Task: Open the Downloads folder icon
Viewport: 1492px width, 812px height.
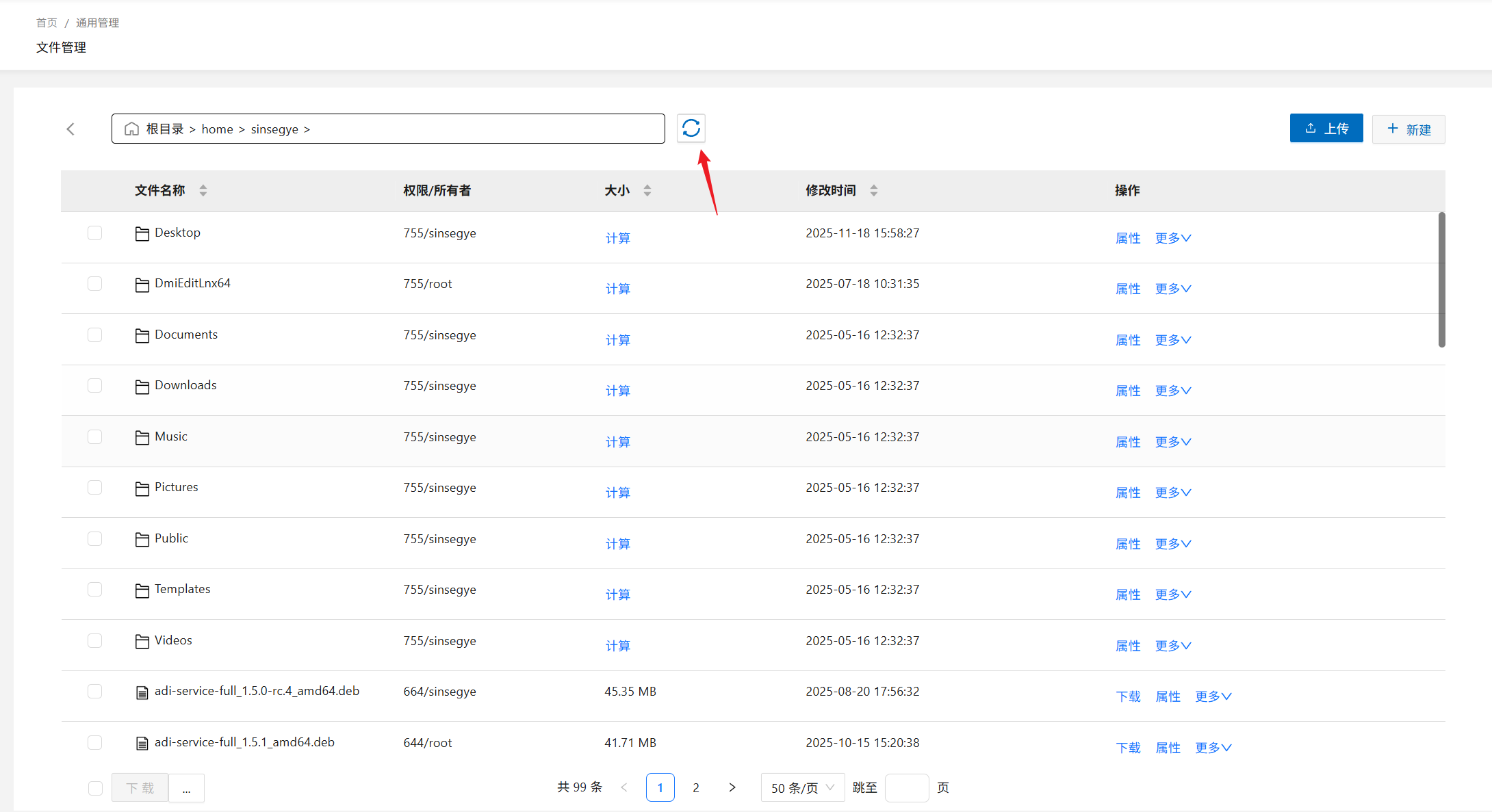Action: [x=142, y=387]
